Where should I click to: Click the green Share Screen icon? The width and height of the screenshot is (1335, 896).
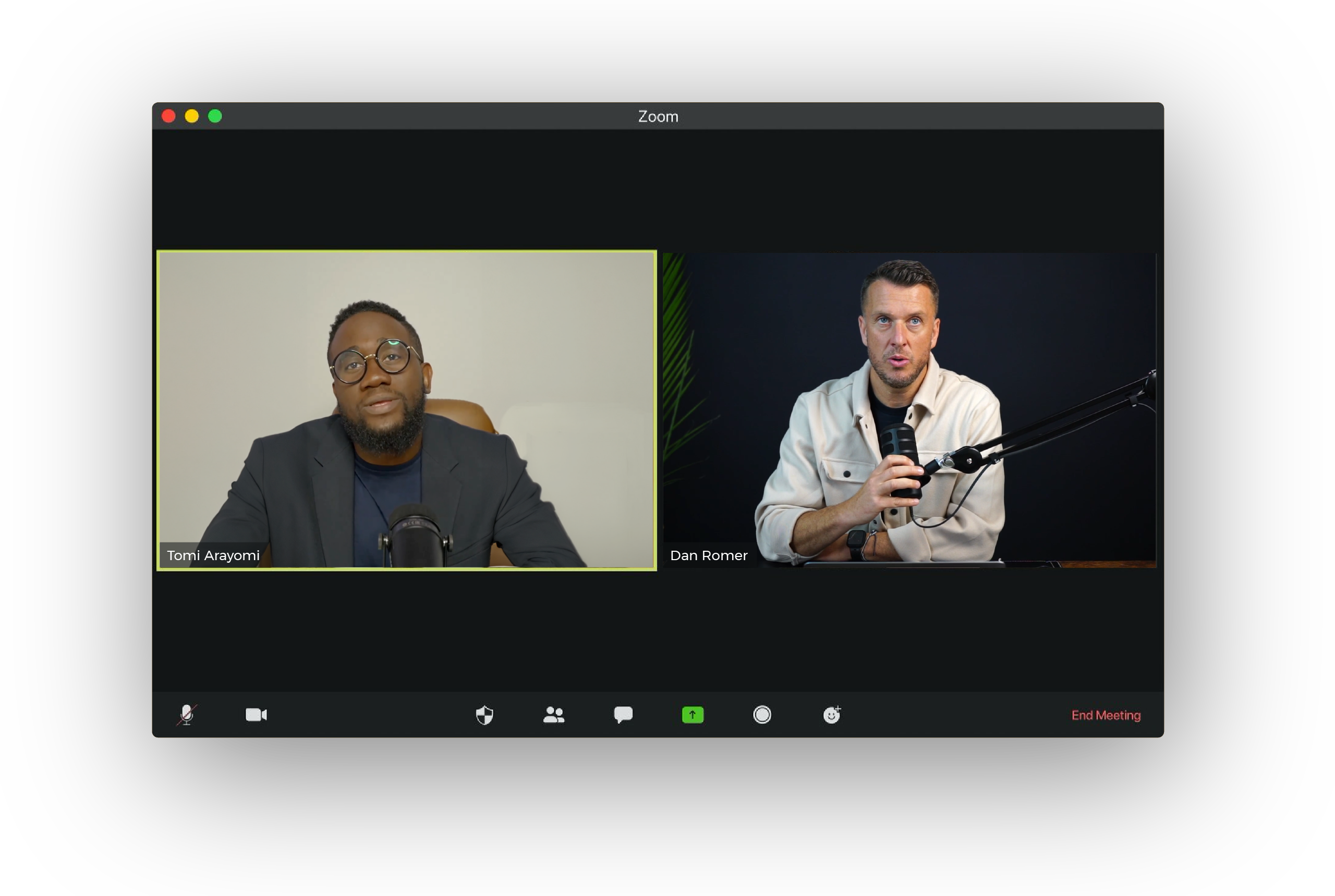click(693, 715)
